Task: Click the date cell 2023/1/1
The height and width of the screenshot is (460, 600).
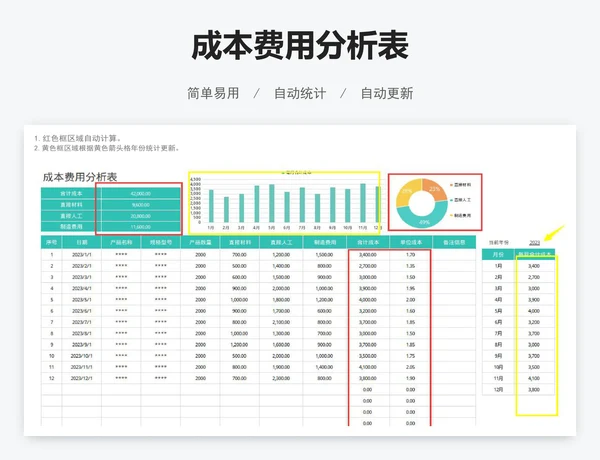Action: click(x=82, y=254)
